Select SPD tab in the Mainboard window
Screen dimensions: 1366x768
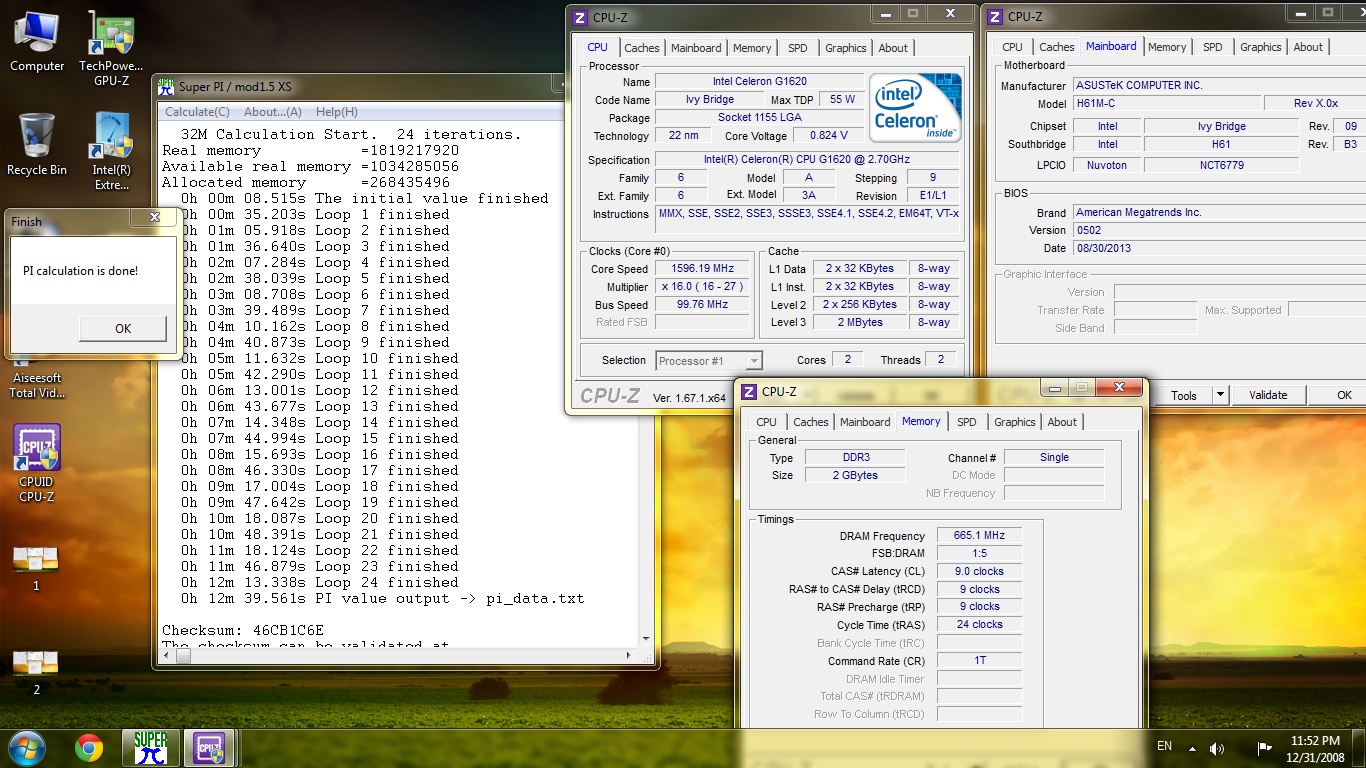click(1213, 47)
